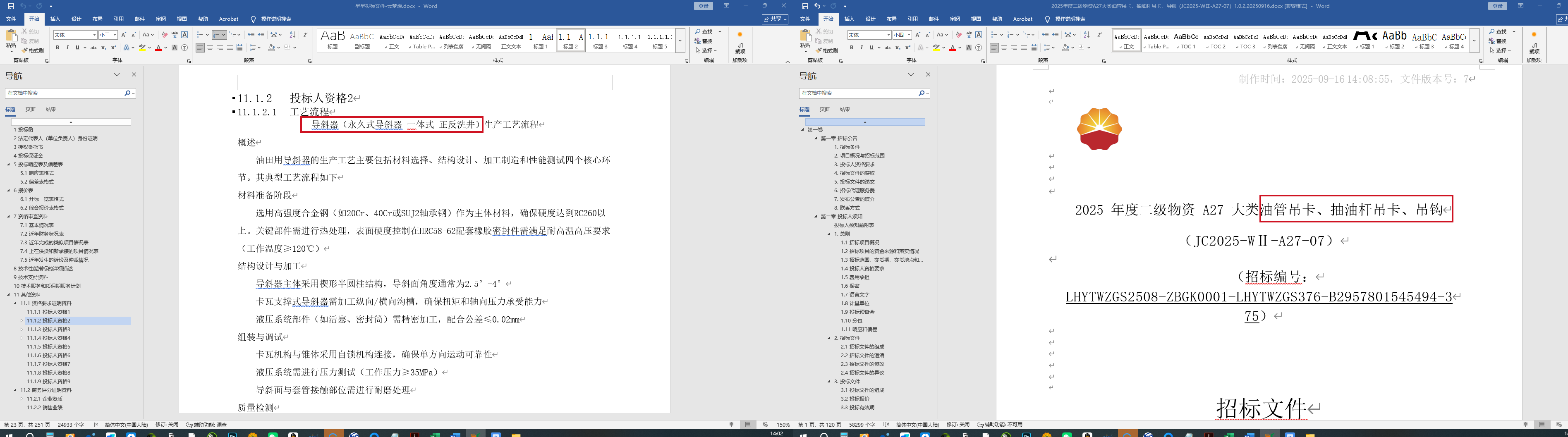The height and width of the screenshot is (437, 1568).
Task: Open phonetic guide in left Word window
Action: click(175, 35)
